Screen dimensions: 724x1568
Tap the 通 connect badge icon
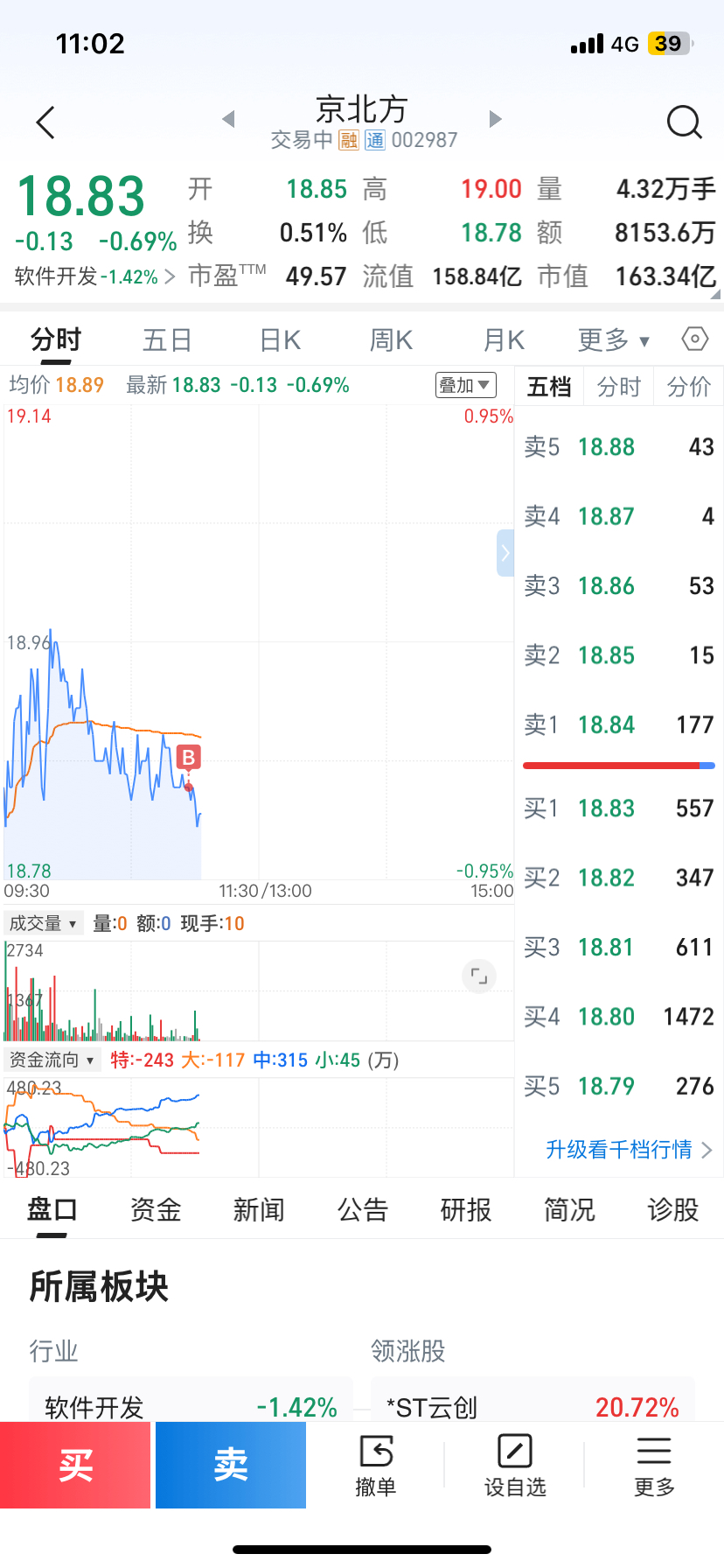(375, 140)
